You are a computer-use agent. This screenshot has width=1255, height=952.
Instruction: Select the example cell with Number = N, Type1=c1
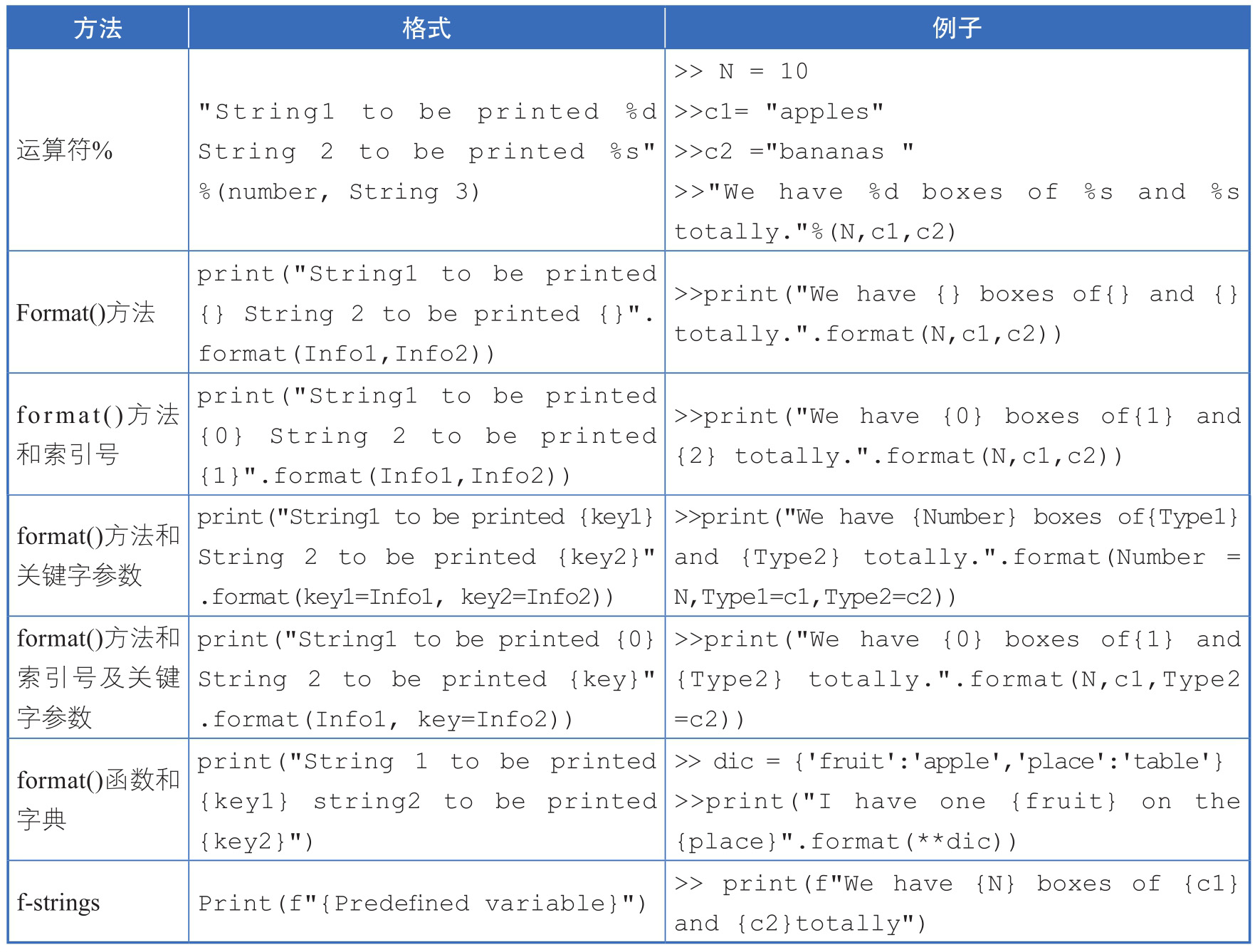957,557
